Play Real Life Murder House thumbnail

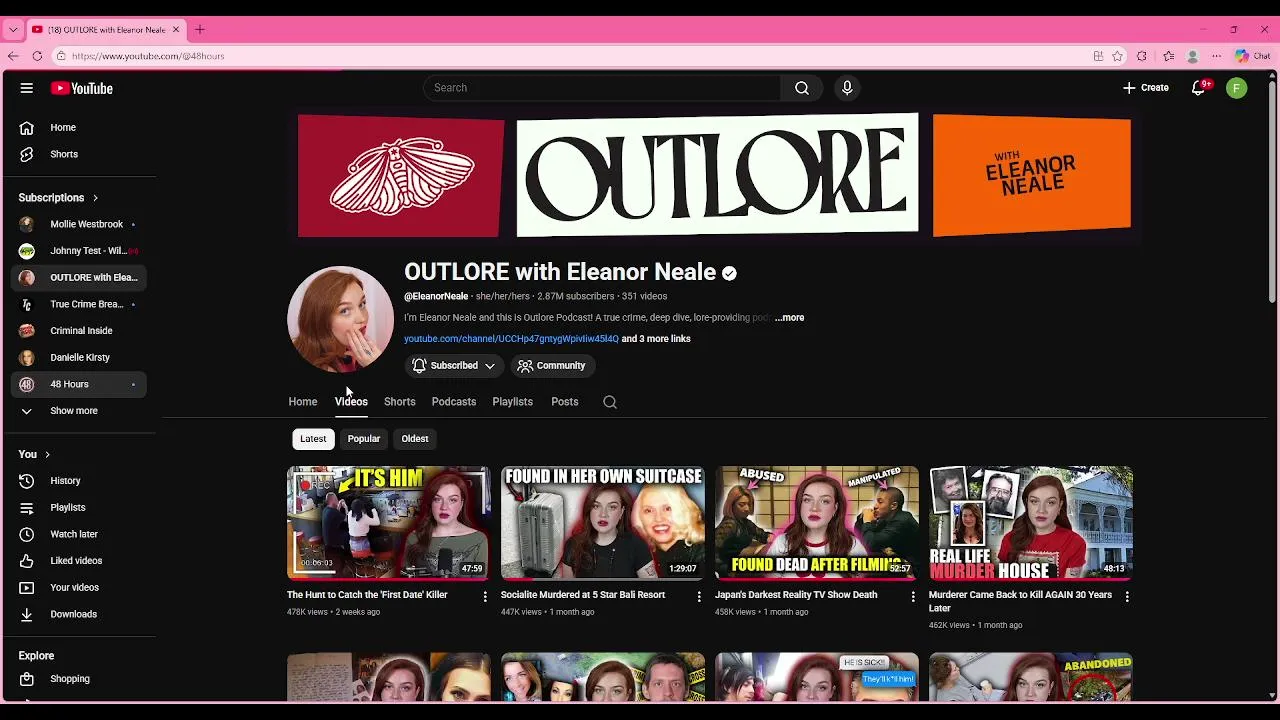pos(1031,523)
